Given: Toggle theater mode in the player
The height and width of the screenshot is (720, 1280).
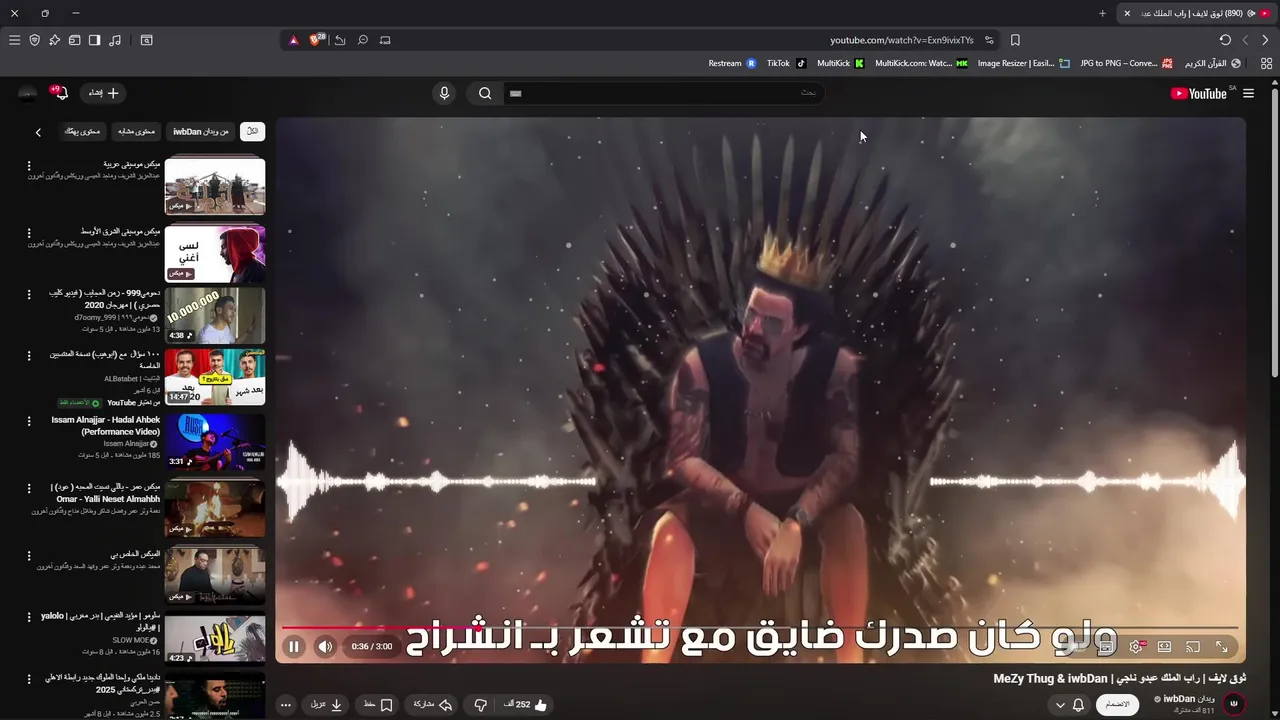Looking at the screenshot, I should click(x=1165, y=647).
